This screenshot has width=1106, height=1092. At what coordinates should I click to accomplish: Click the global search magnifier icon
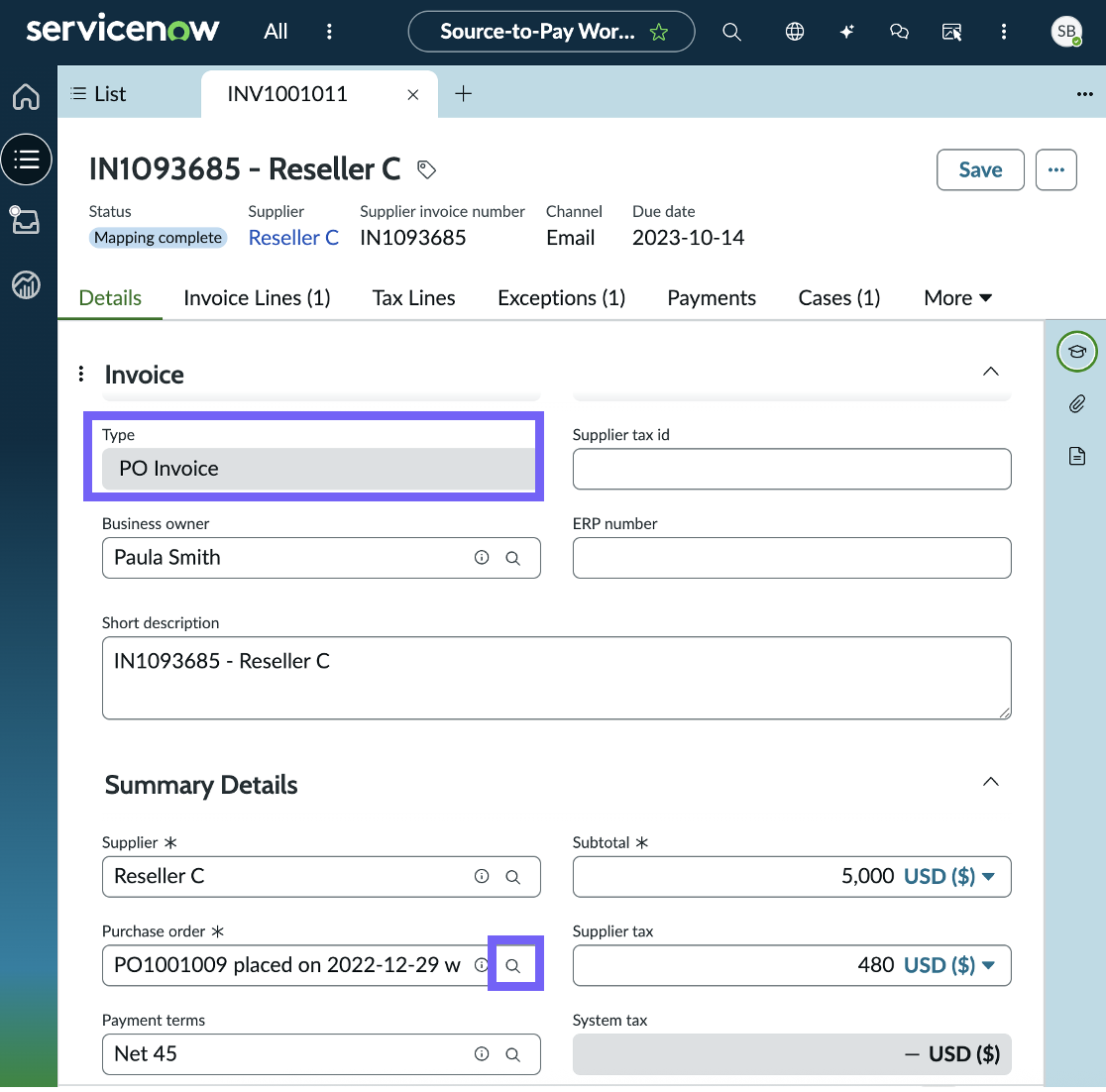coord(731,32)
